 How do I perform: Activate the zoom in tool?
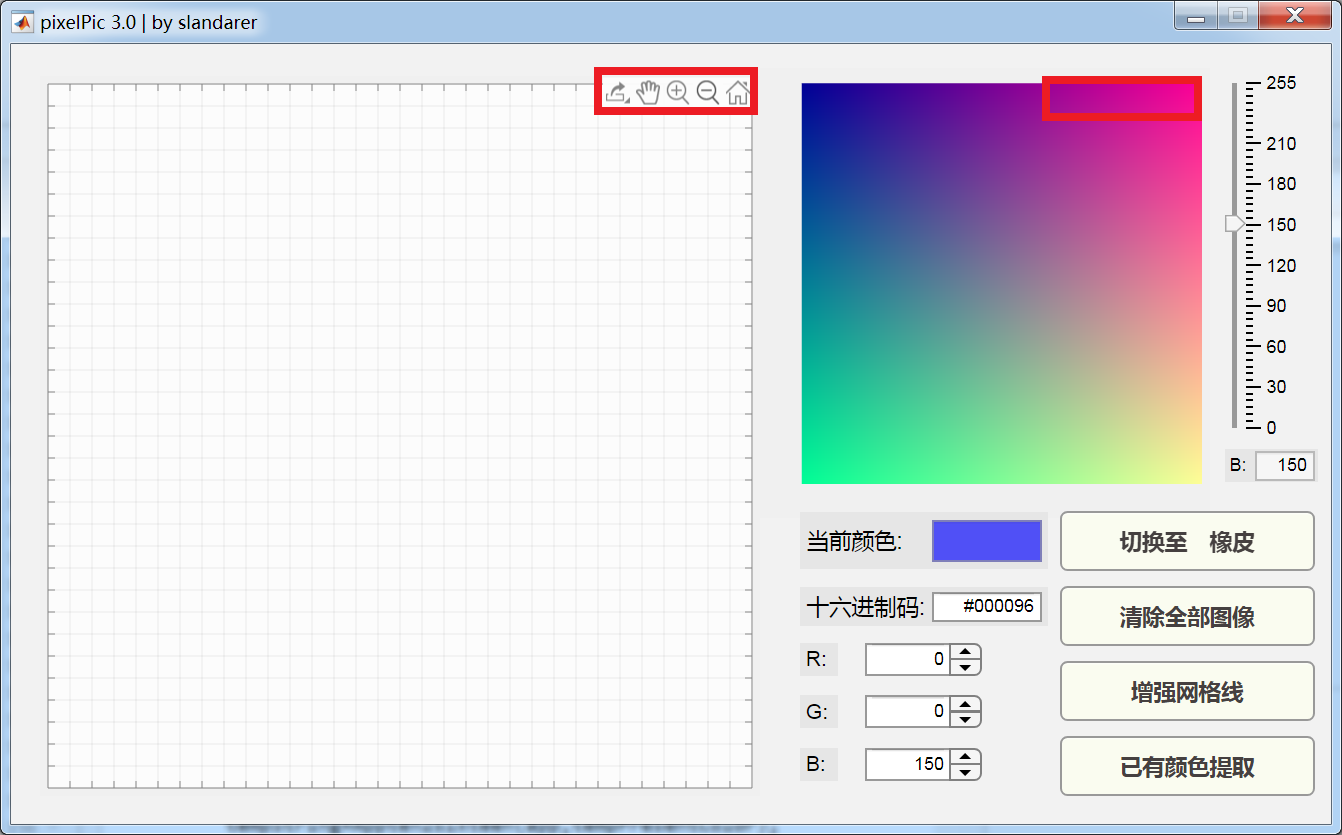678,92
